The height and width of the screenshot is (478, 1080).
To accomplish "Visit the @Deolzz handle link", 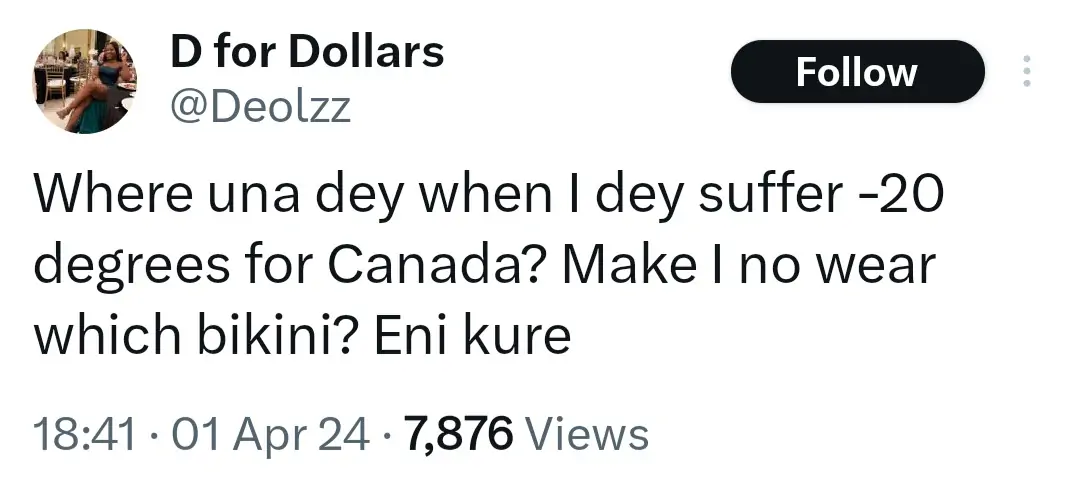I will coord(261,106).
